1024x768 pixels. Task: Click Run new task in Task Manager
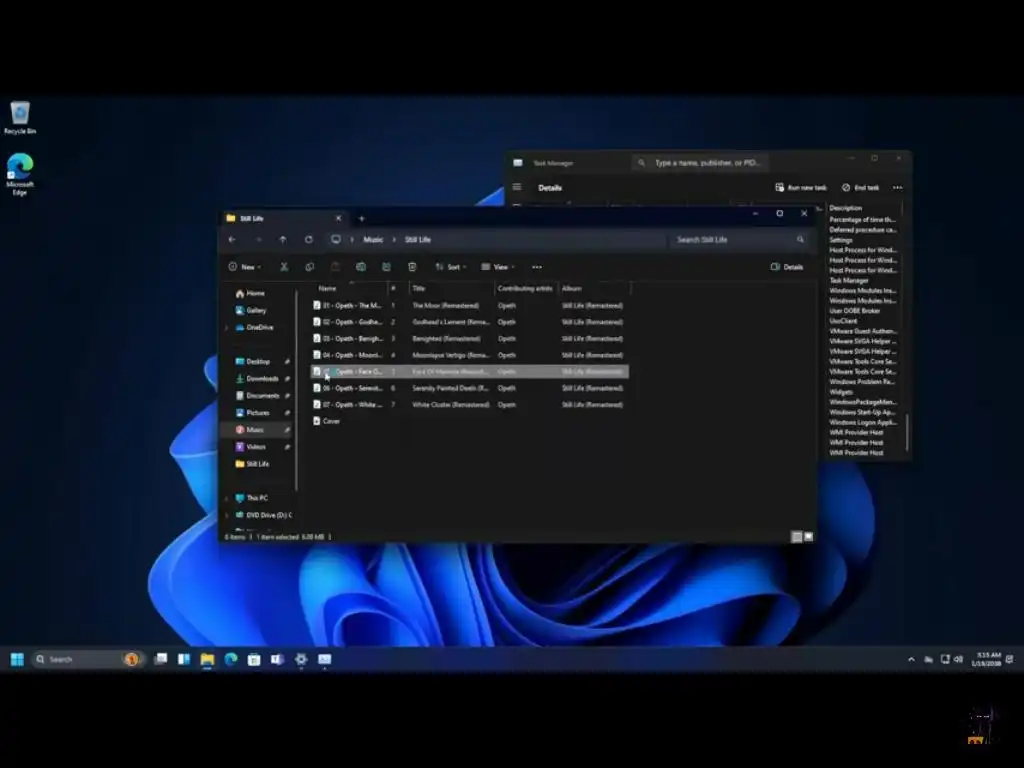801,187
